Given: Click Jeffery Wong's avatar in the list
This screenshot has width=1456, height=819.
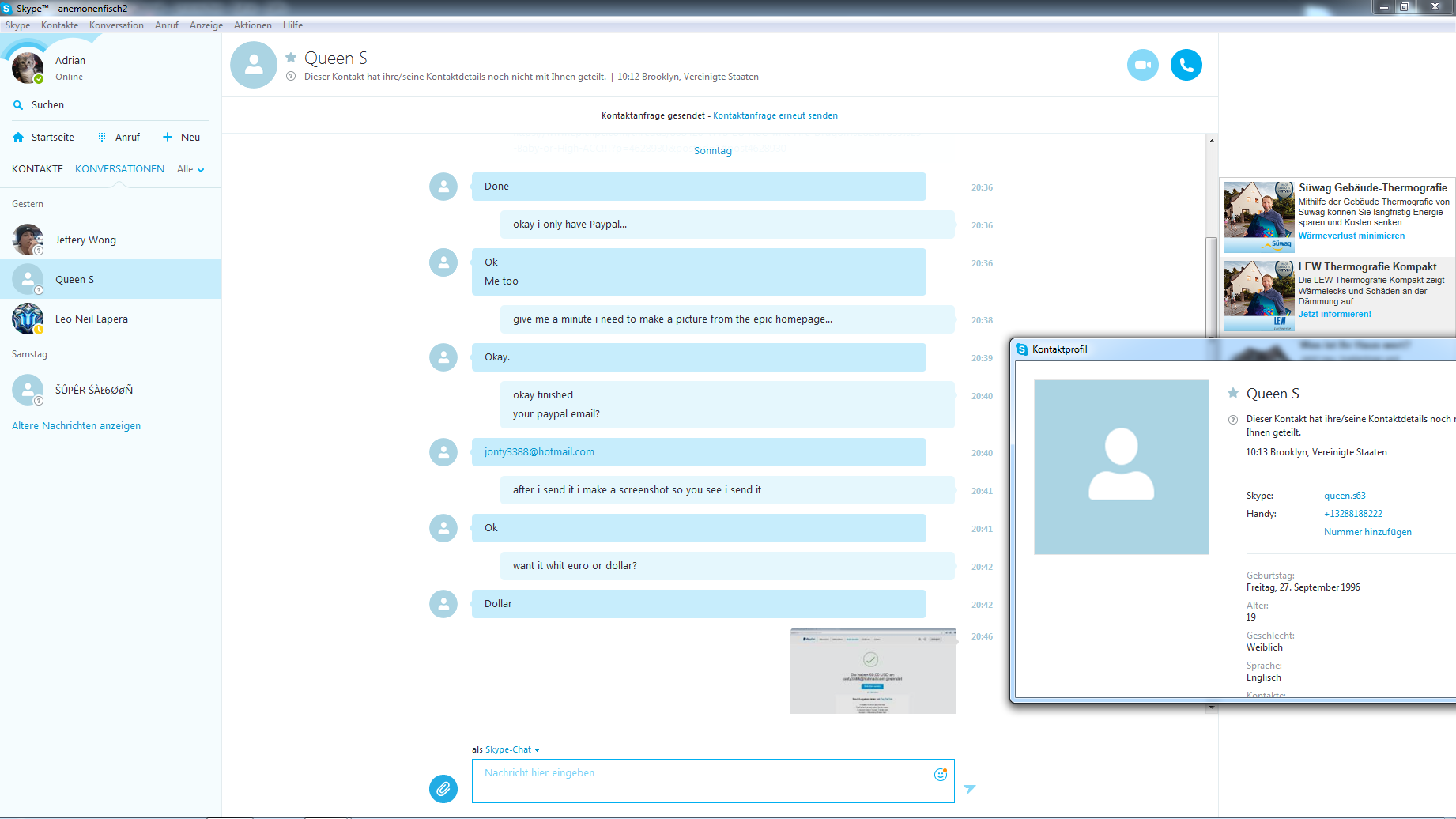Looking at the screenshot, I should [28, 240].
